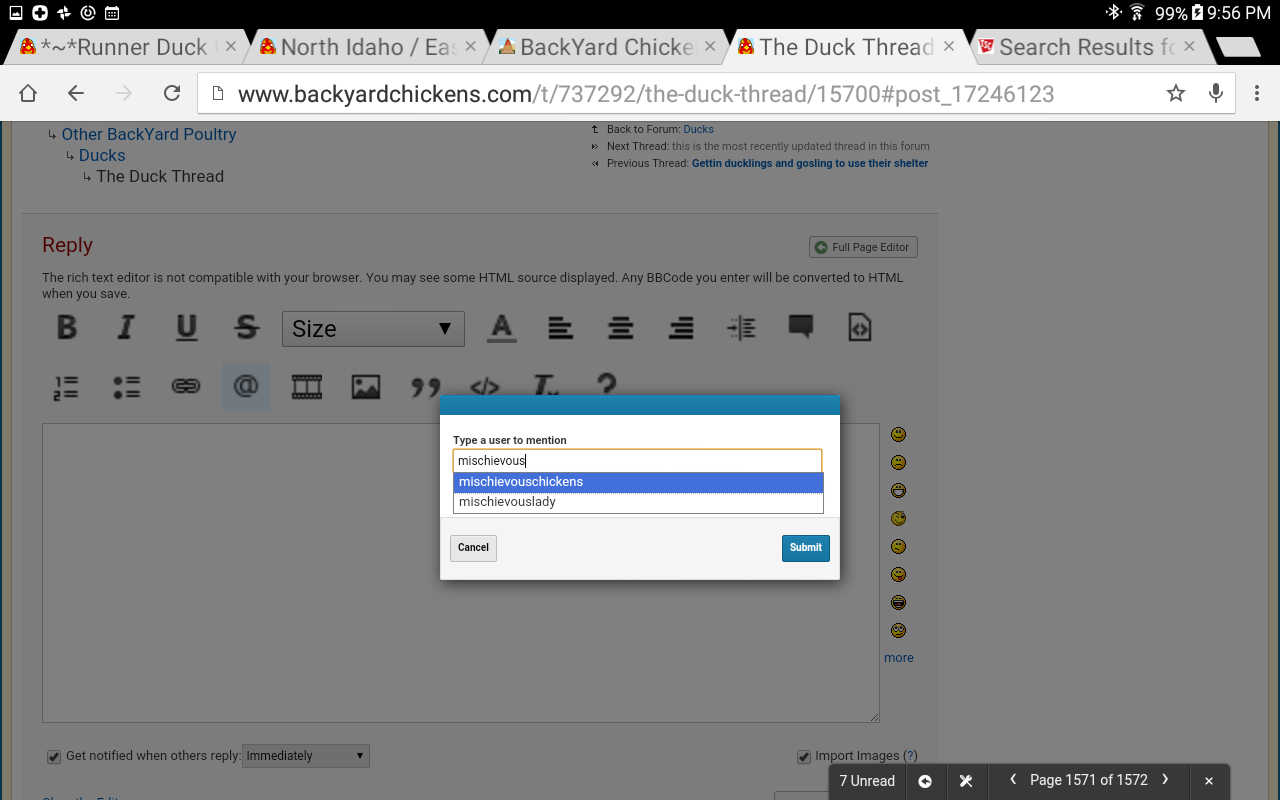Screen dimensions: 1280x800
Task: Insert an image using the picture icon
Action: [365, 387]
